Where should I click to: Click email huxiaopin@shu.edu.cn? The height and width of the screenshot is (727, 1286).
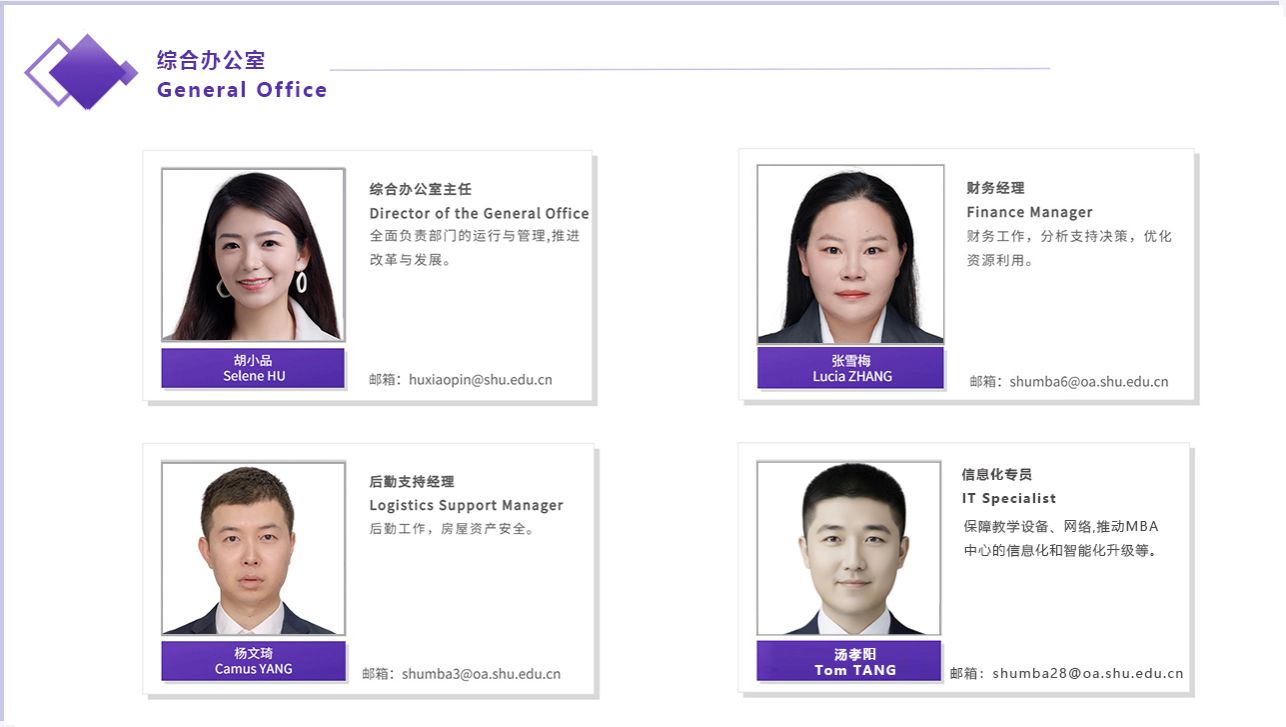[480, 380]
